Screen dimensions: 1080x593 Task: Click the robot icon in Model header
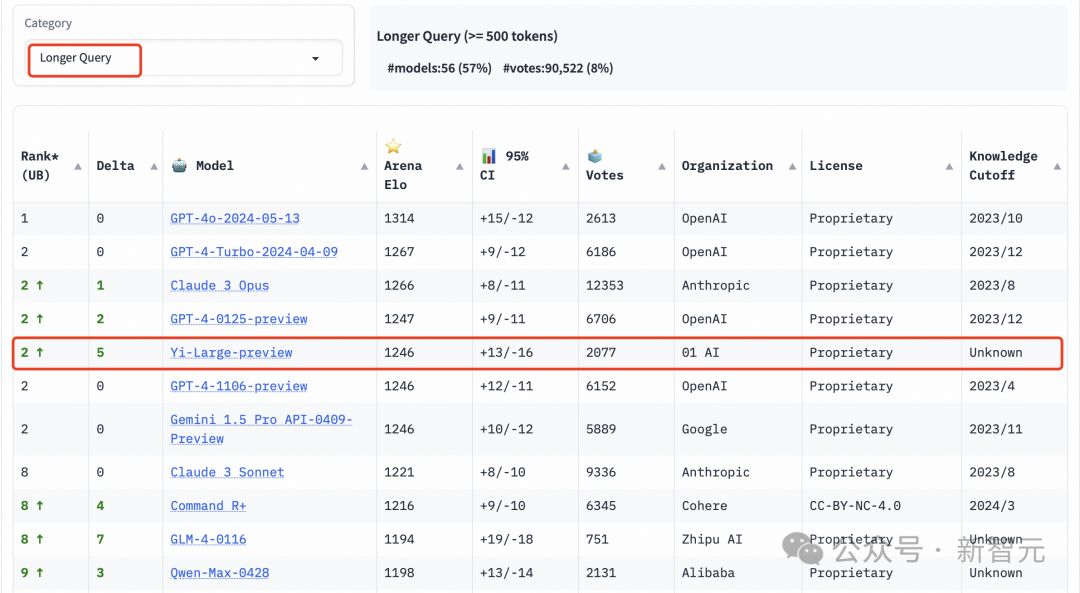179,165
